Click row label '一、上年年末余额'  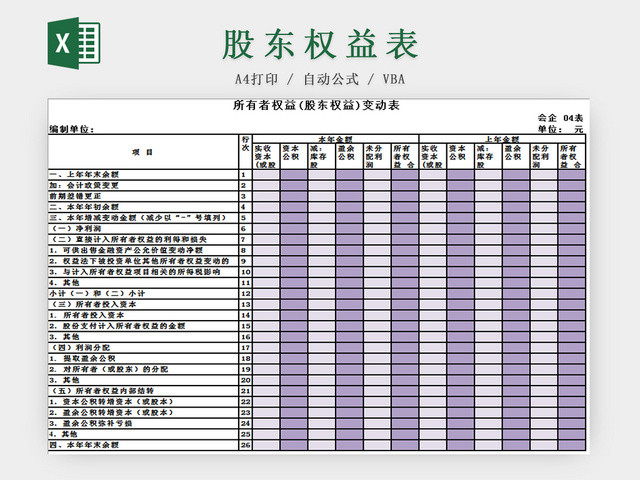[x=84, y=175]
